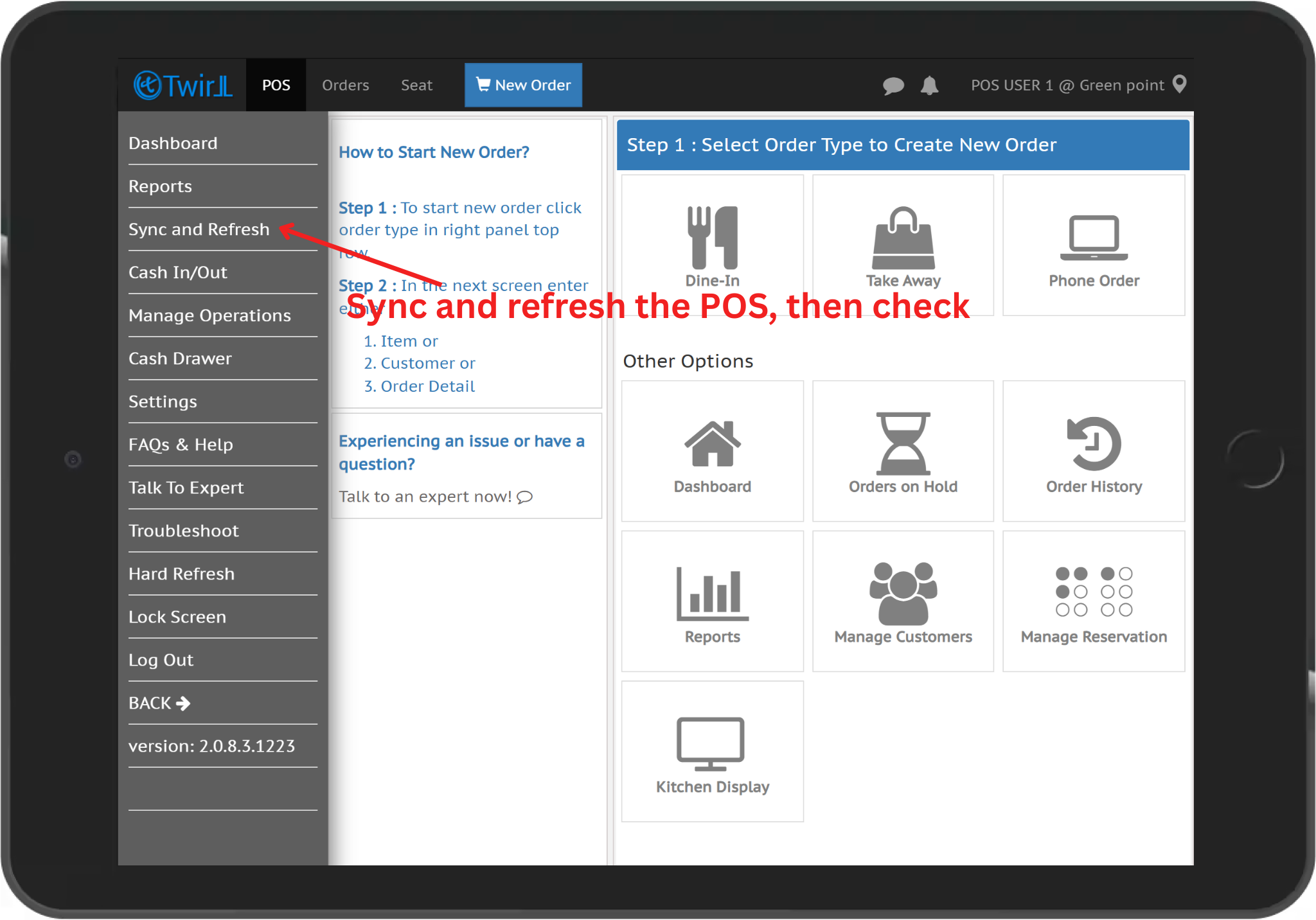Click the chat bubble icon in header

click(x=893, y=85)
